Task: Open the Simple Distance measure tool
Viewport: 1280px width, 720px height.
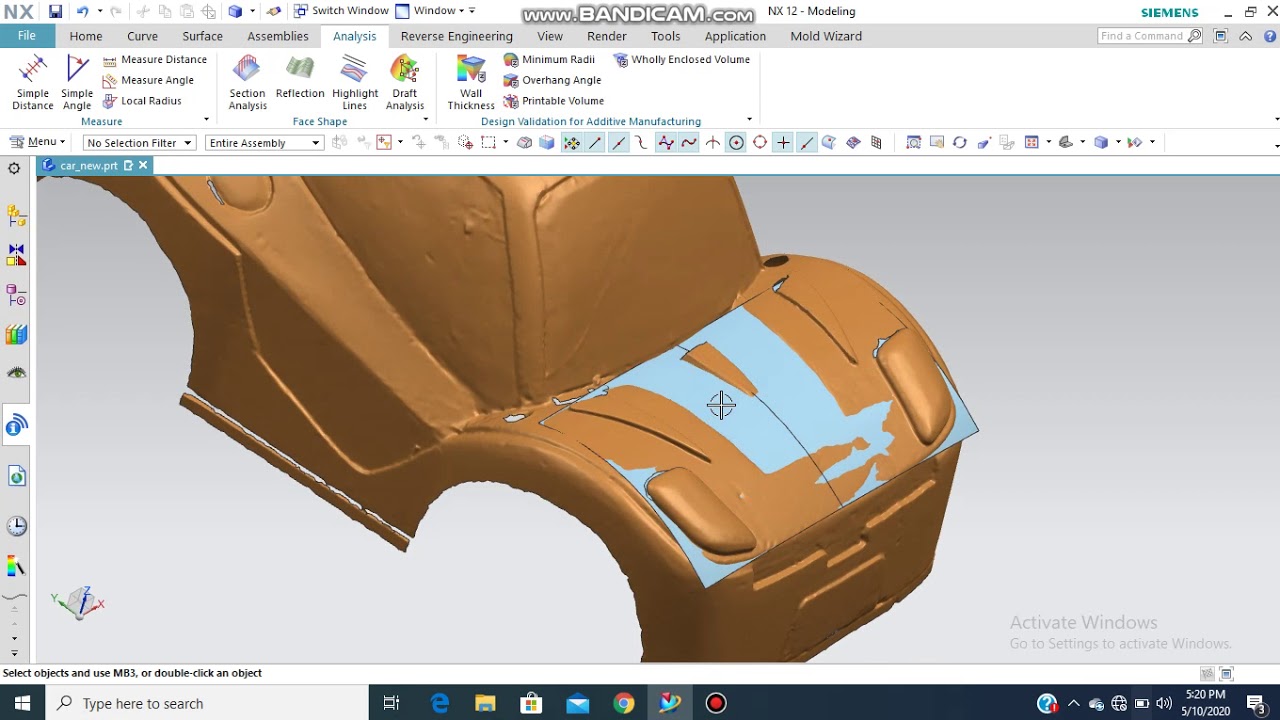Action: 32,82
